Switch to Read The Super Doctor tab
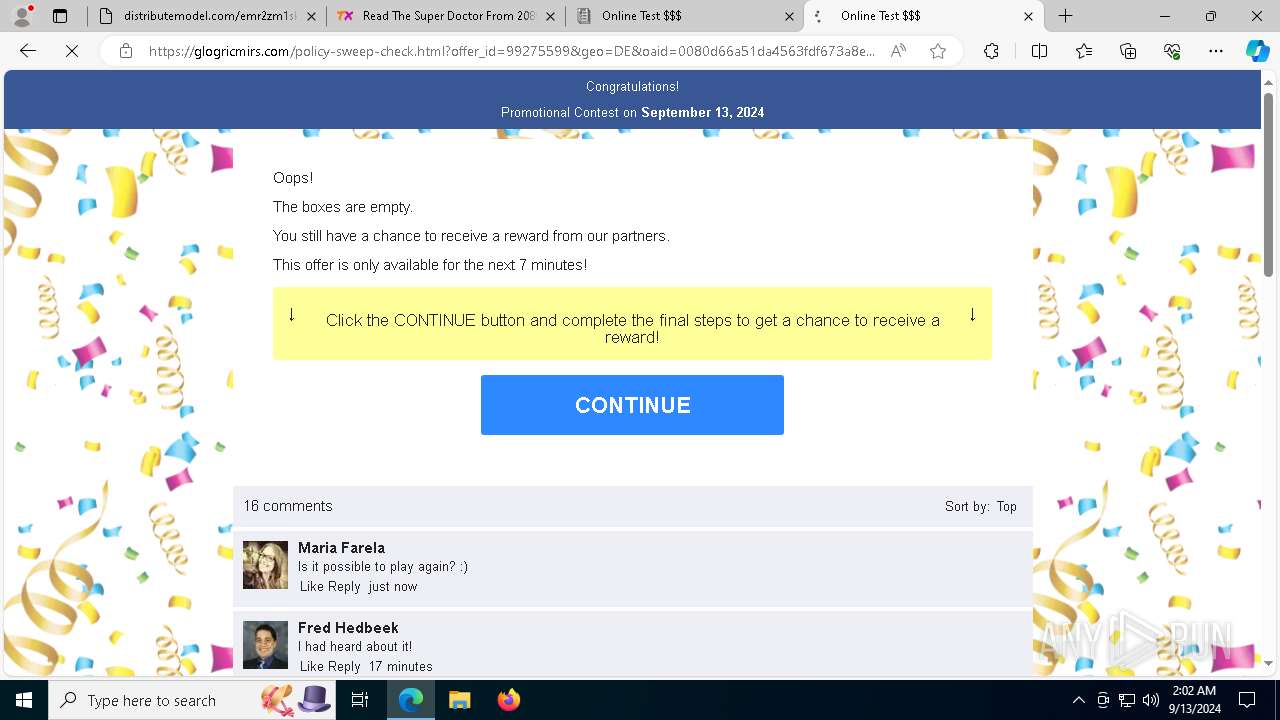The height and width of the screenshot is (720, 1280). 445,16
